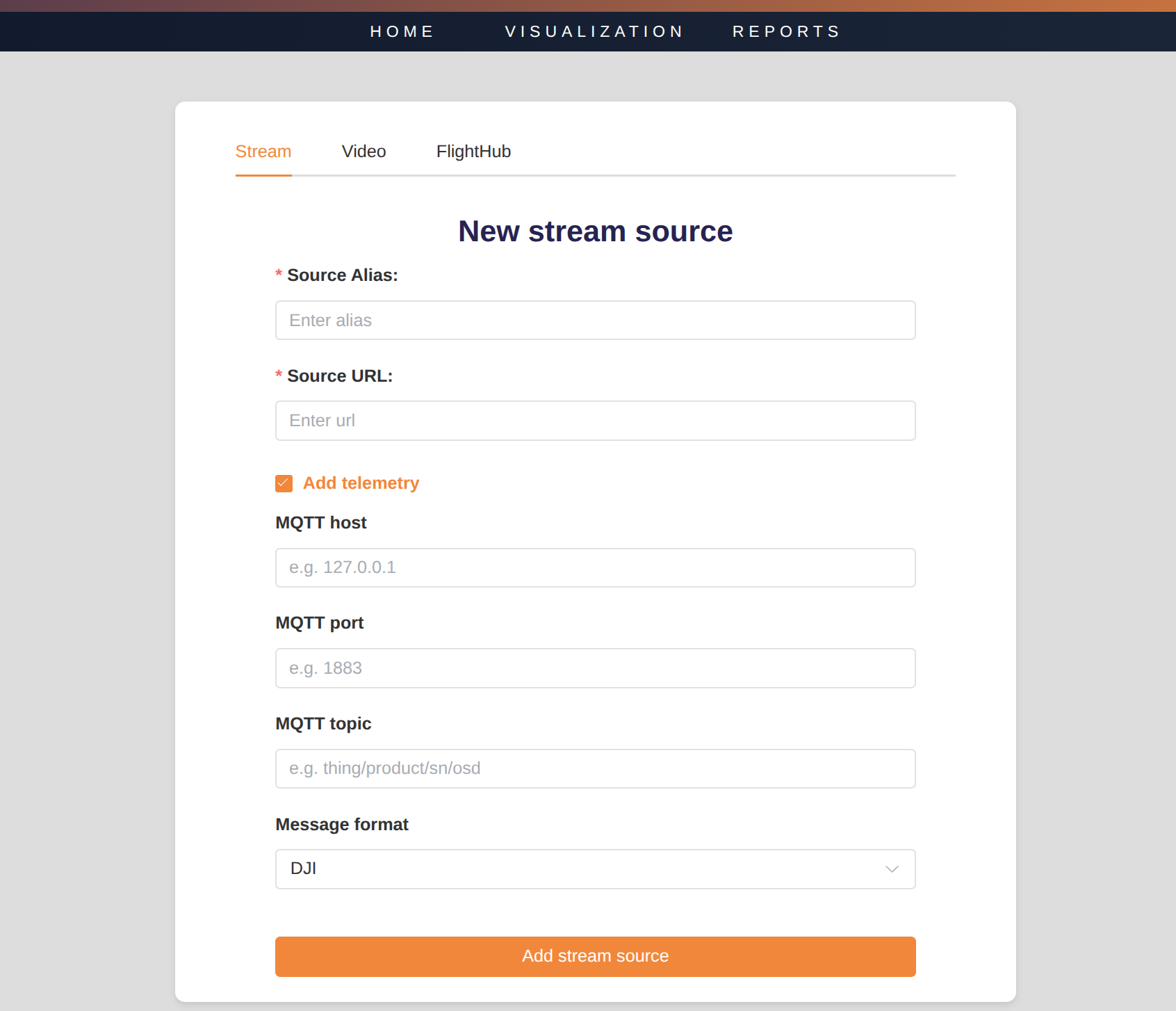Click the MQTT host input field
1176x1011 pixels.
[x=595, y=567]
